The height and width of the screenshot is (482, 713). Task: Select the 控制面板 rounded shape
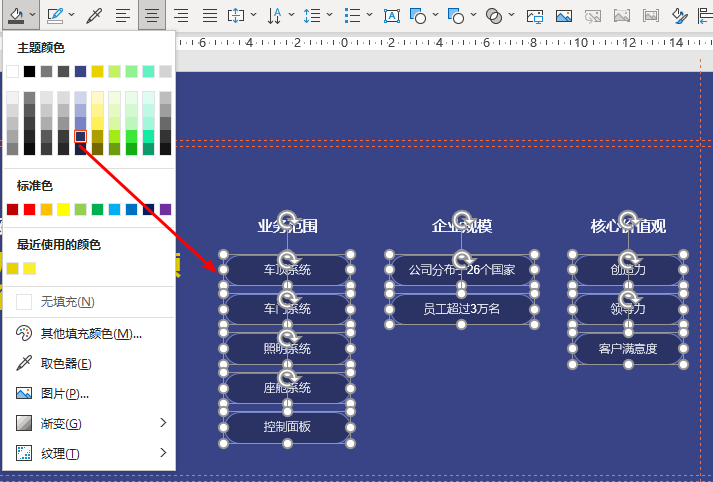(x=287, y=427)
